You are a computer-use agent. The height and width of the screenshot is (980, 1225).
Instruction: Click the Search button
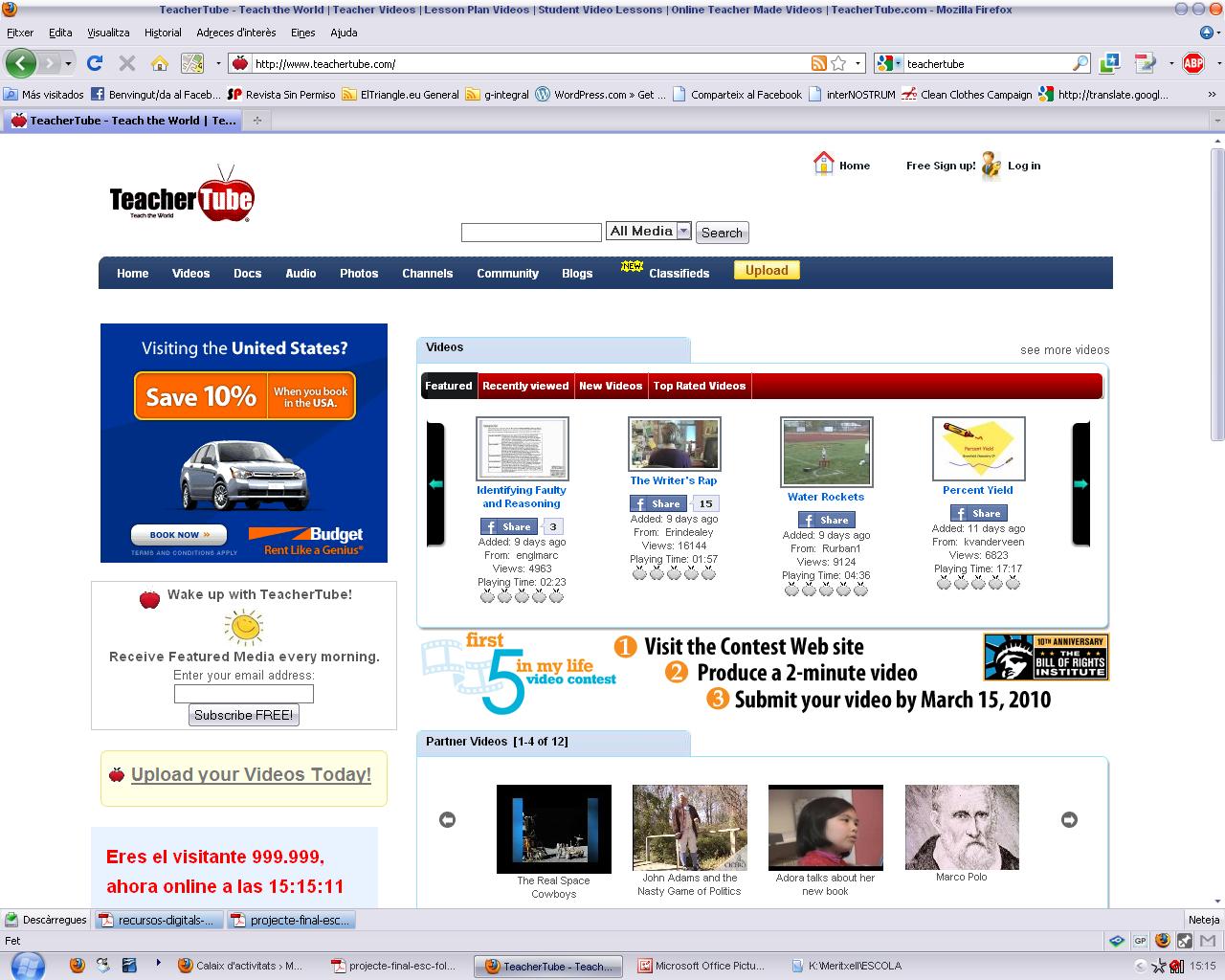pyautogui.click(x=722, y=233)
